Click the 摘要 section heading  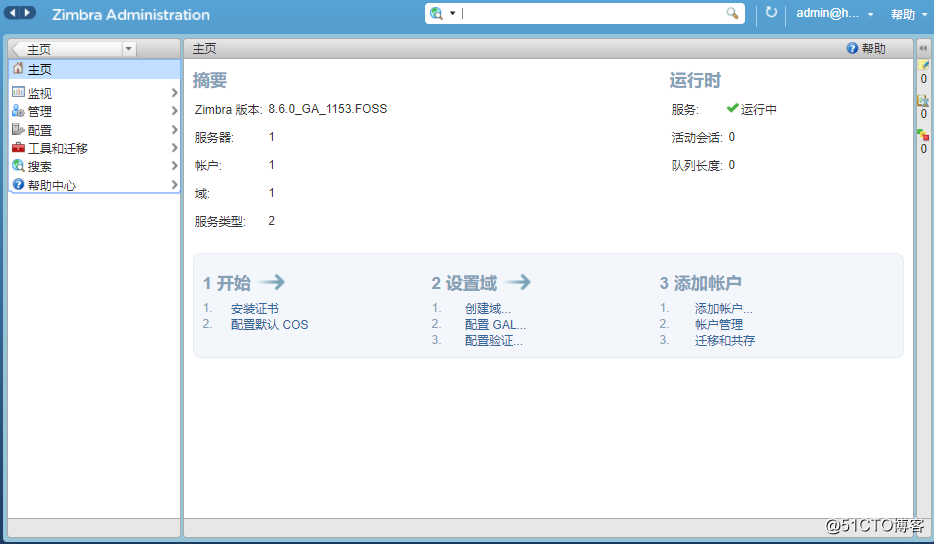tap(210, 80)
